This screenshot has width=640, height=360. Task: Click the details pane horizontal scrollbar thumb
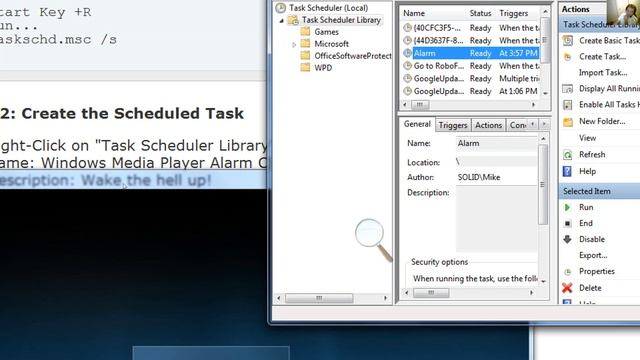[x=431, y=293]
